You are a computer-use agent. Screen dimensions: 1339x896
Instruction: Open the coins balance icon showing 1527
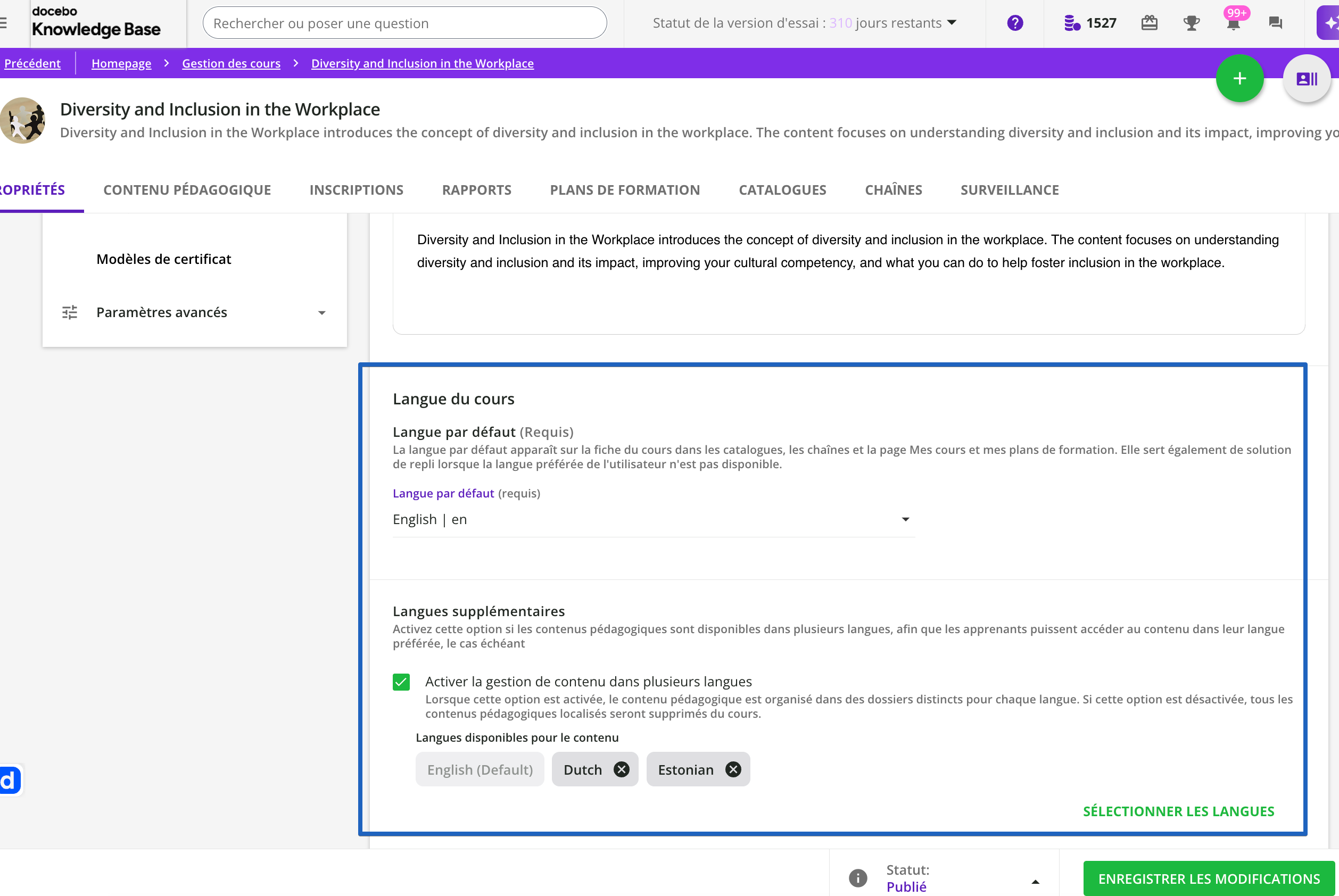point(1072,23)
